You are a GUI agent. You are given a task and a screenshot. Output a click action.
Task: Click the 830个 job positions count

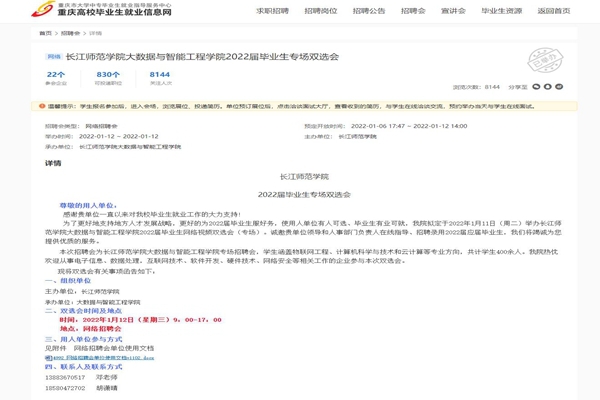pos(108,78)
